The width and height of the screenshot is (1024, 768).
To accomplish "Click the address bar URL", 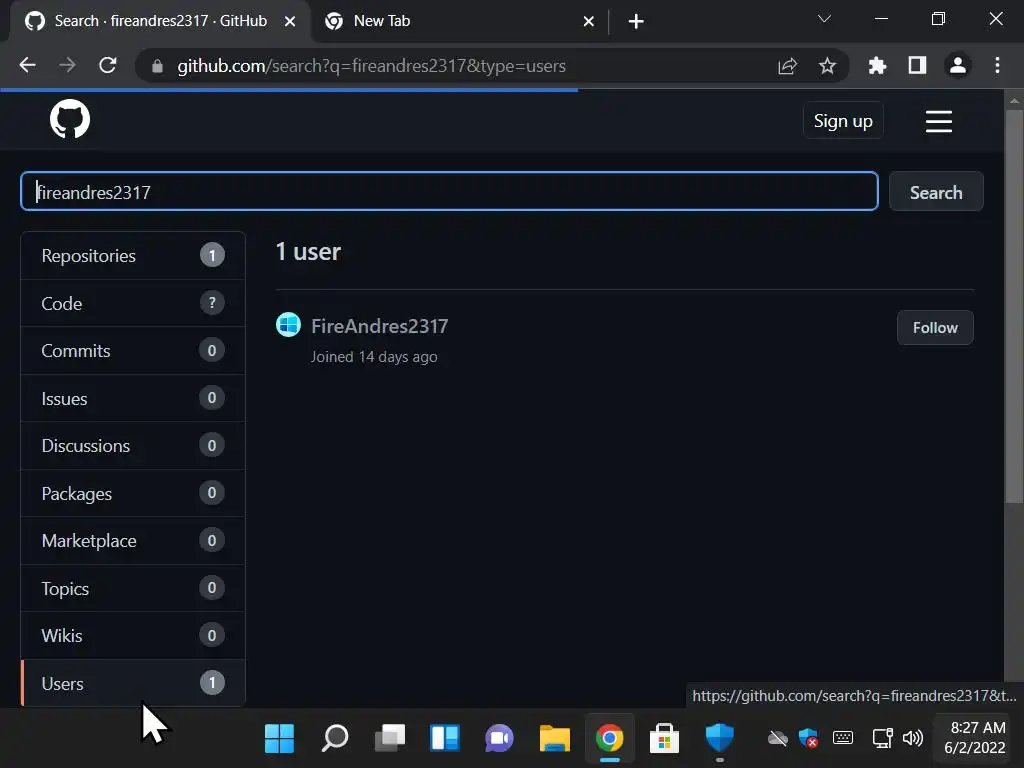I will coord(371,66).
